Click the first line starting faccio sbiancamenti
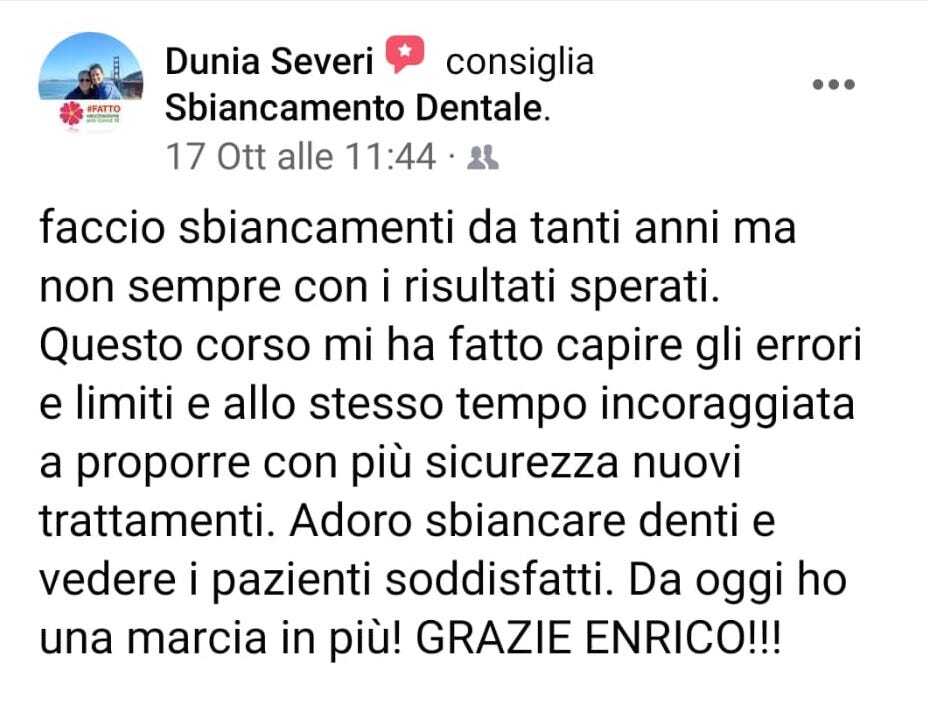This screenshot has height=710, width=928. (417, 228)
